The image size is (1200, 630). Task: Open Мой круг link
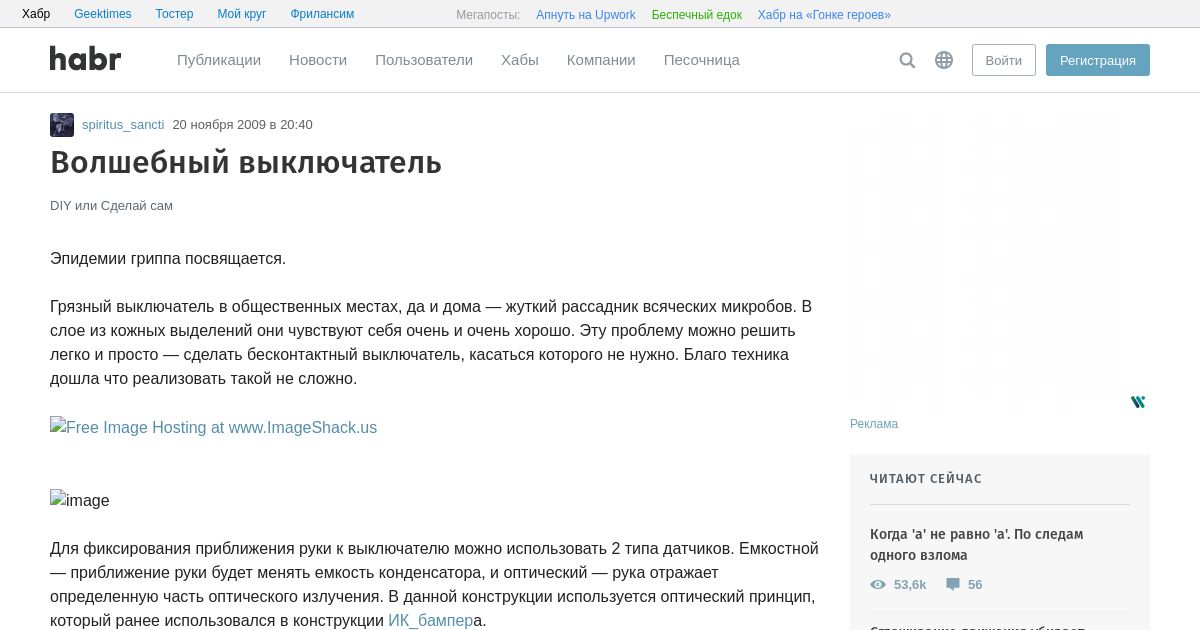click(242, 14)
